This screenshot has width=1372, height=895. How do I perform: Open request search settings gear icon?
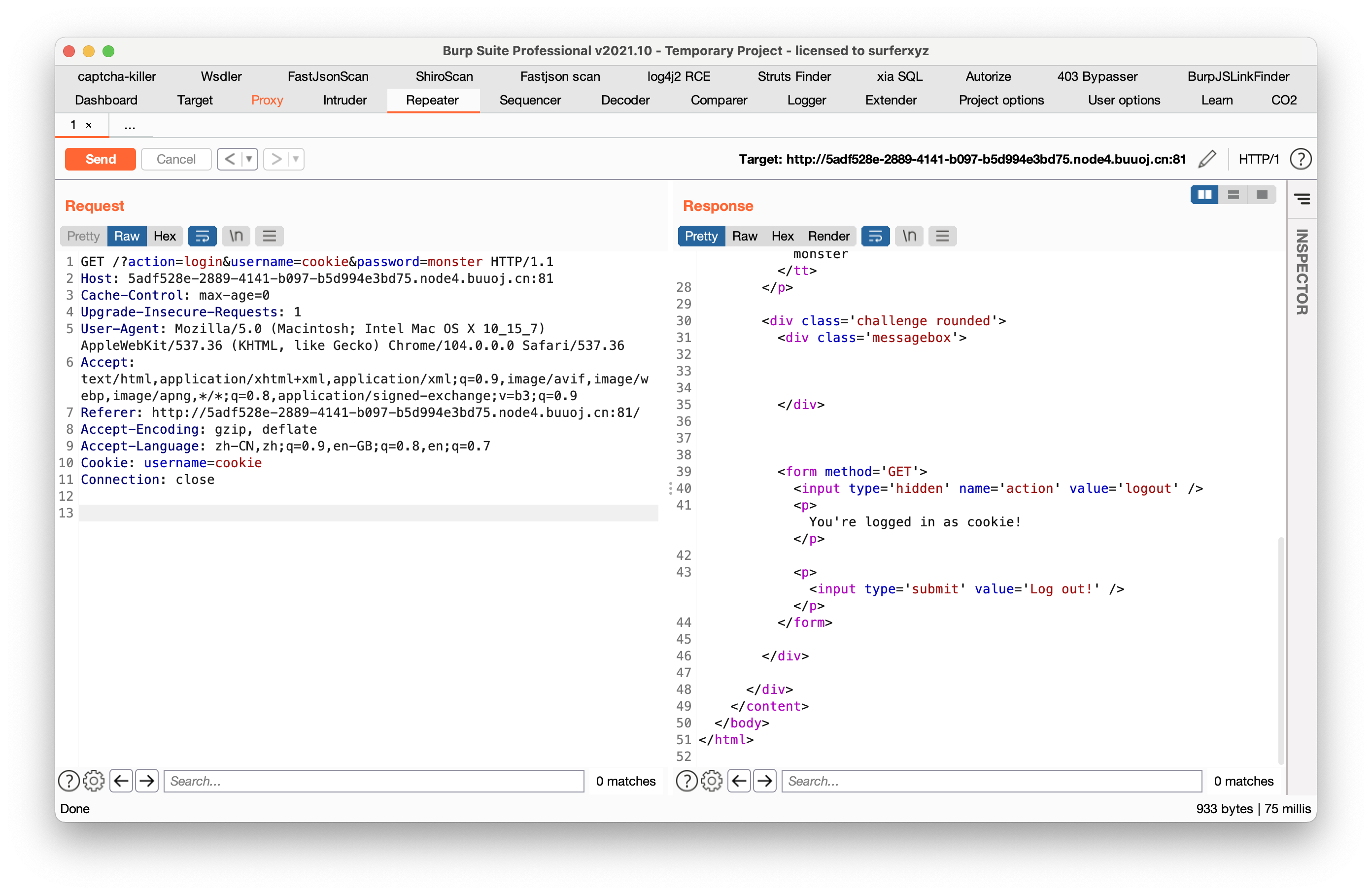tap(93, 781)
